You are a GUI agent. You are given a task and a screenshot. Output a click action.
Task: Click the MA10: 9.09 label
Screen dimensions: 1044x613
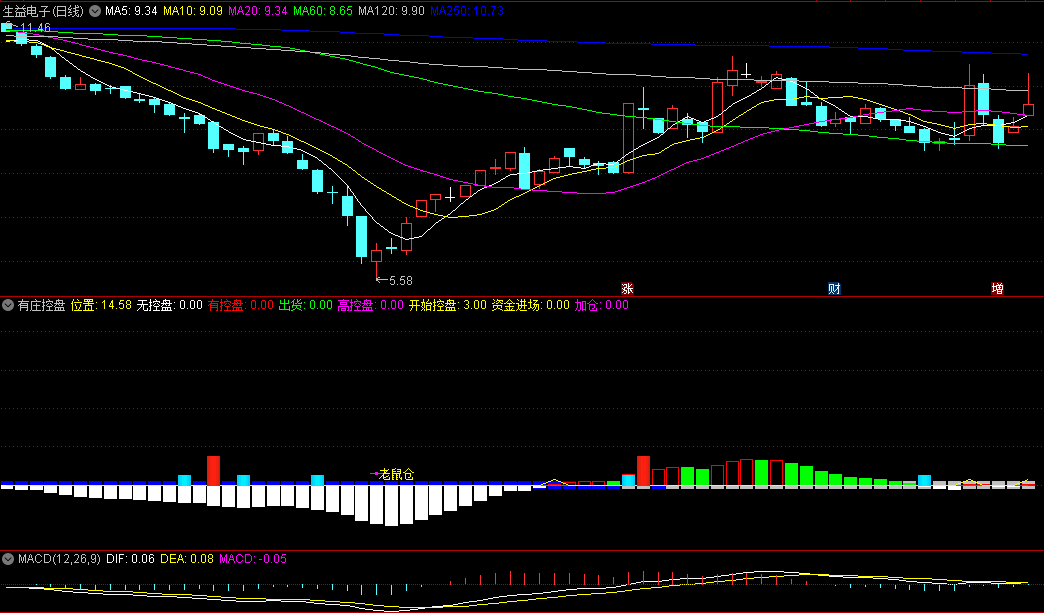pos(193,11)
